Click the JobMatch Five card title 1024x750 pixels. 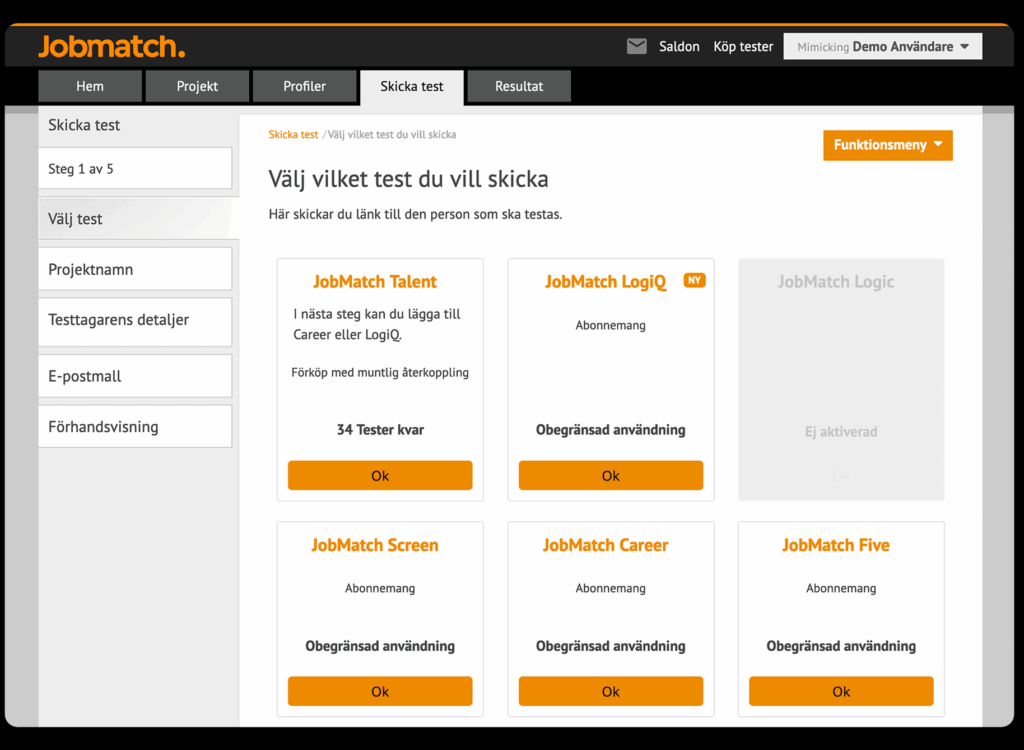[x=836, y=545]
